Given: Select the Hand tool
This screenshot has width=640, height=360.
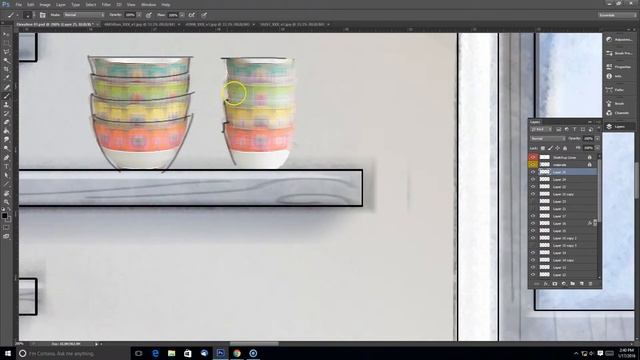Looking at the screenshot, I should pos(7,193).
